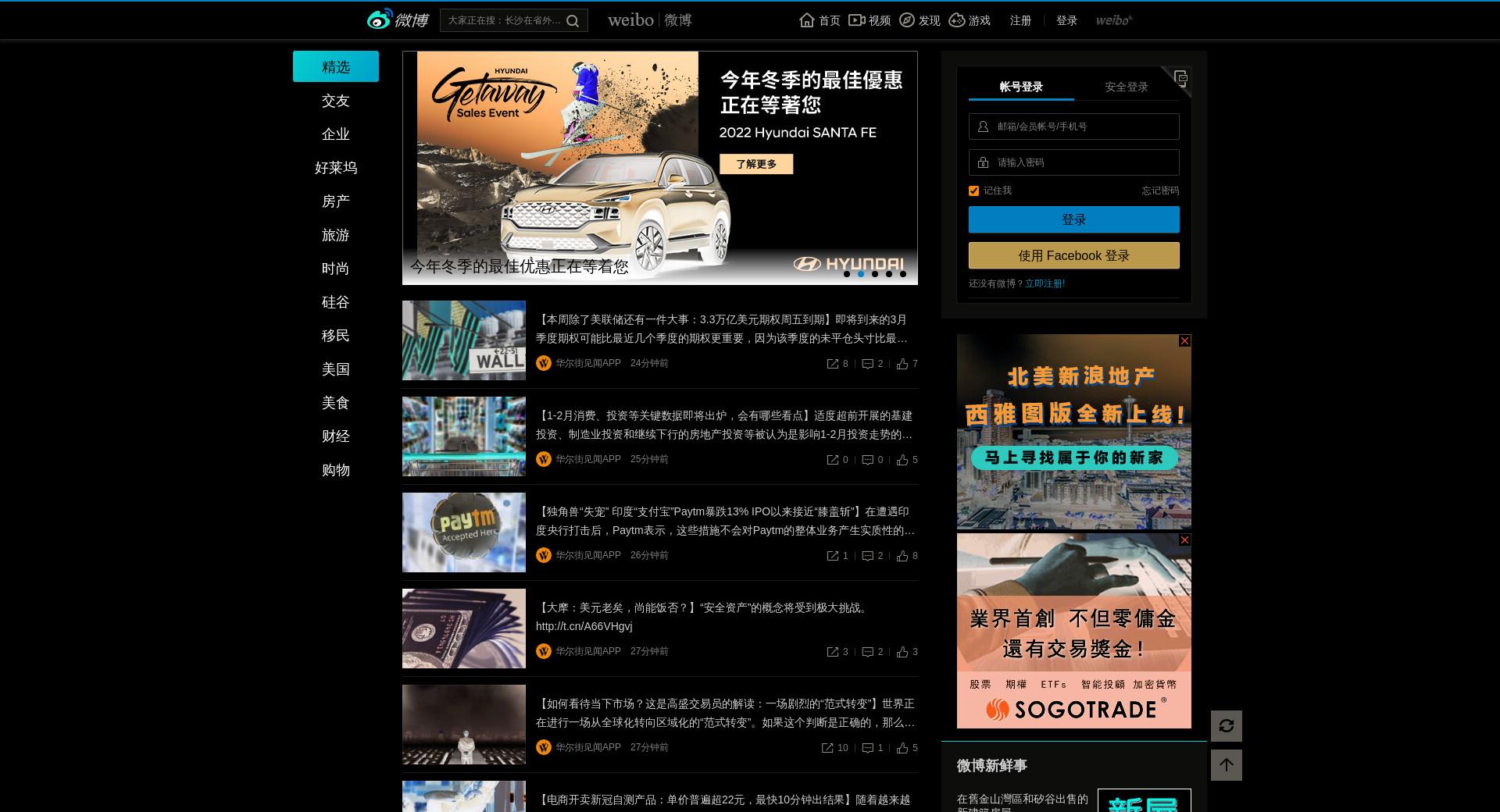The height and width of the screenshot is (812, 1500).
Task: Open 视频 video in top navigation
Action: [x=870, y=20]
